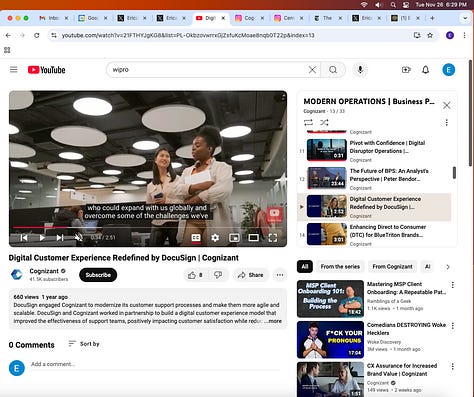Start voice search with microphone icon
This screenshot has height=397, width=474.
pyautogui.click(x=360, y=70)
